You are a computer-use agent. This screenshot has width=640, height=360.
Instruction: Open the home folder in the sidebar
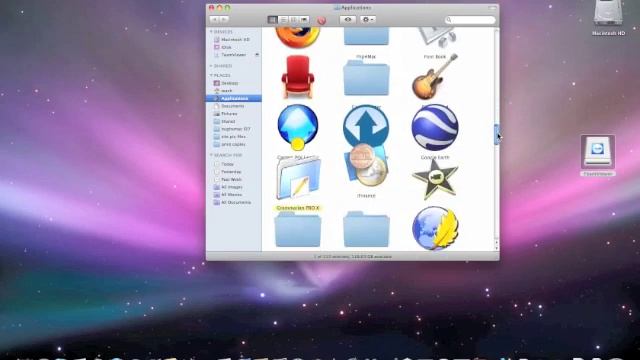tap(234, 91)
